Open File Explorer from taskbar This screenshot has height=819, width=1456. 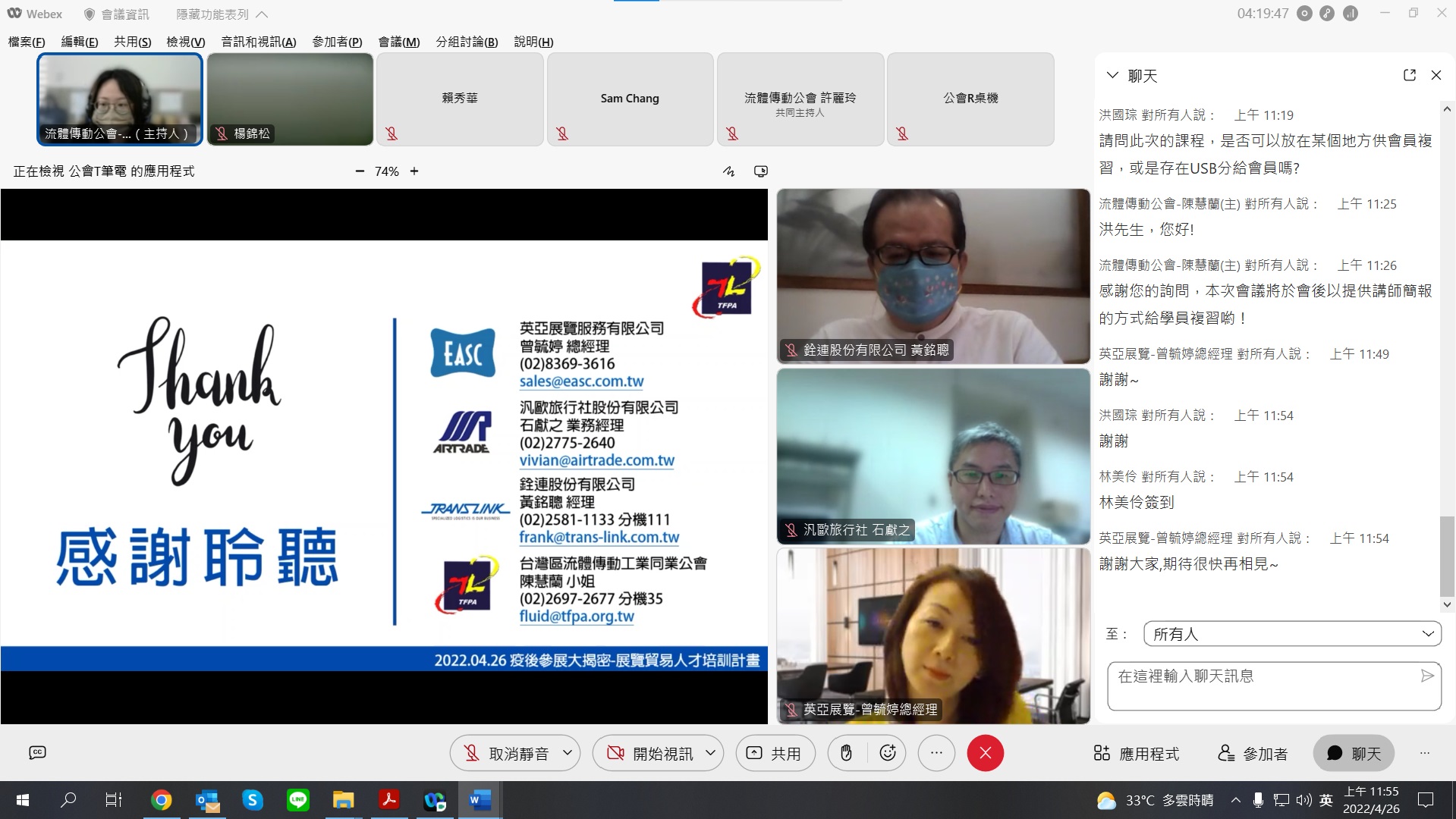(344, 800)
